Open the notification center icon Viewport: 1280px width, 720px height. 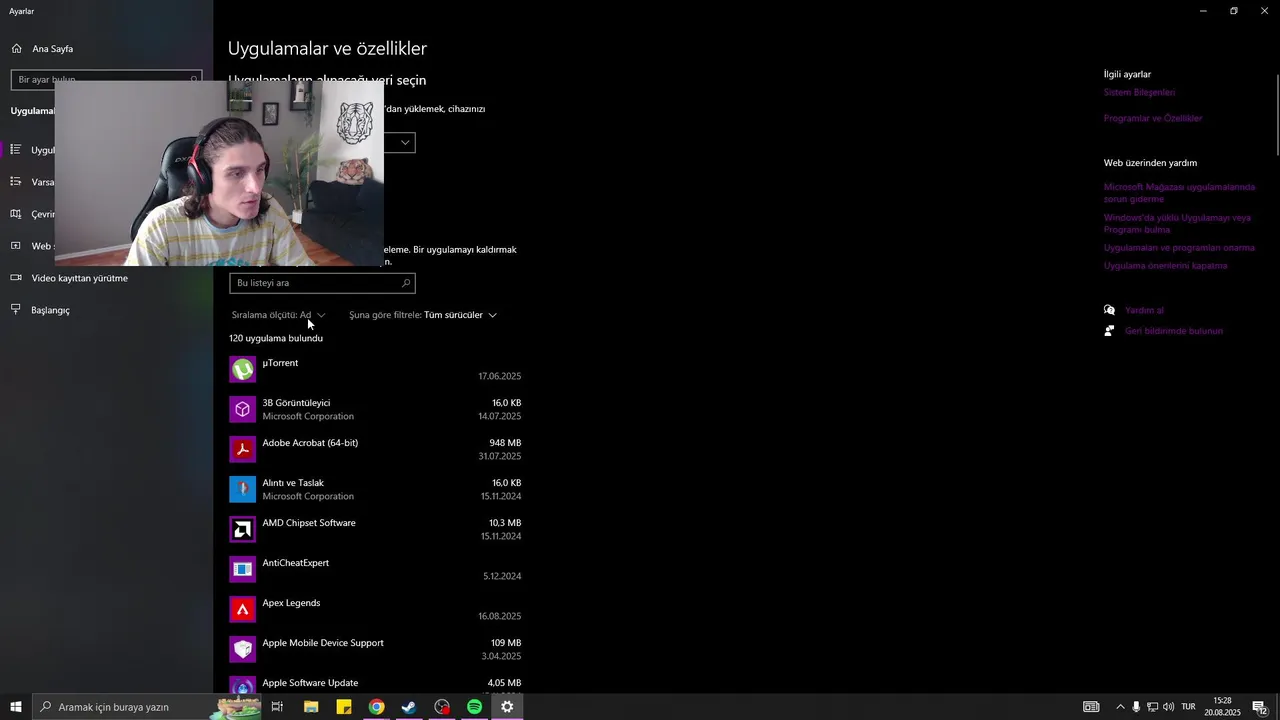(x=1261, y=707)
